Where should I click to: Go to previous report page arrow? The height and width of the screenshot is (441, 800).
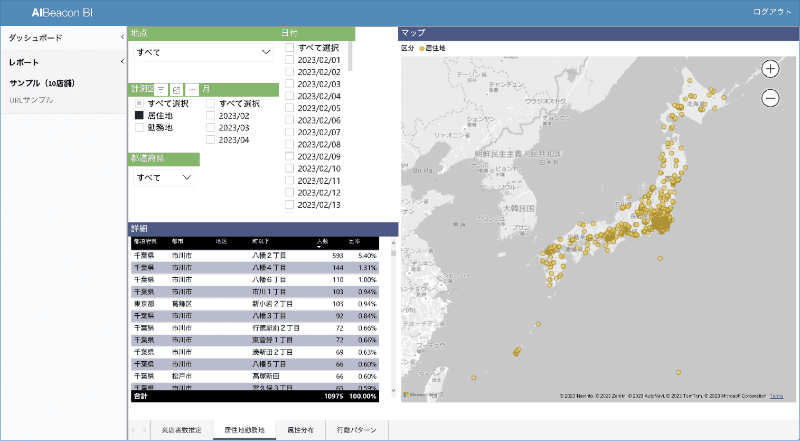[132, 429]
